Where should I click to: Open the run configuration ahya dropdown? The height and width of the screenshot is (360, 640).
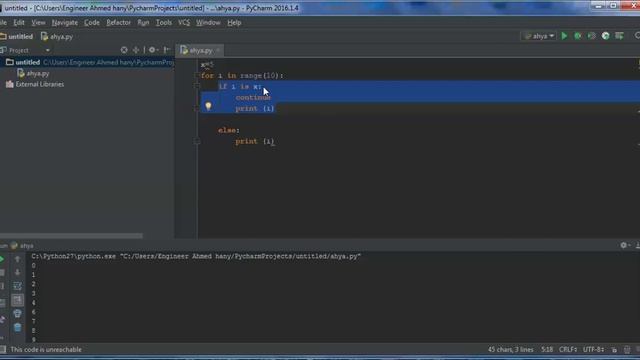[540, 36]
